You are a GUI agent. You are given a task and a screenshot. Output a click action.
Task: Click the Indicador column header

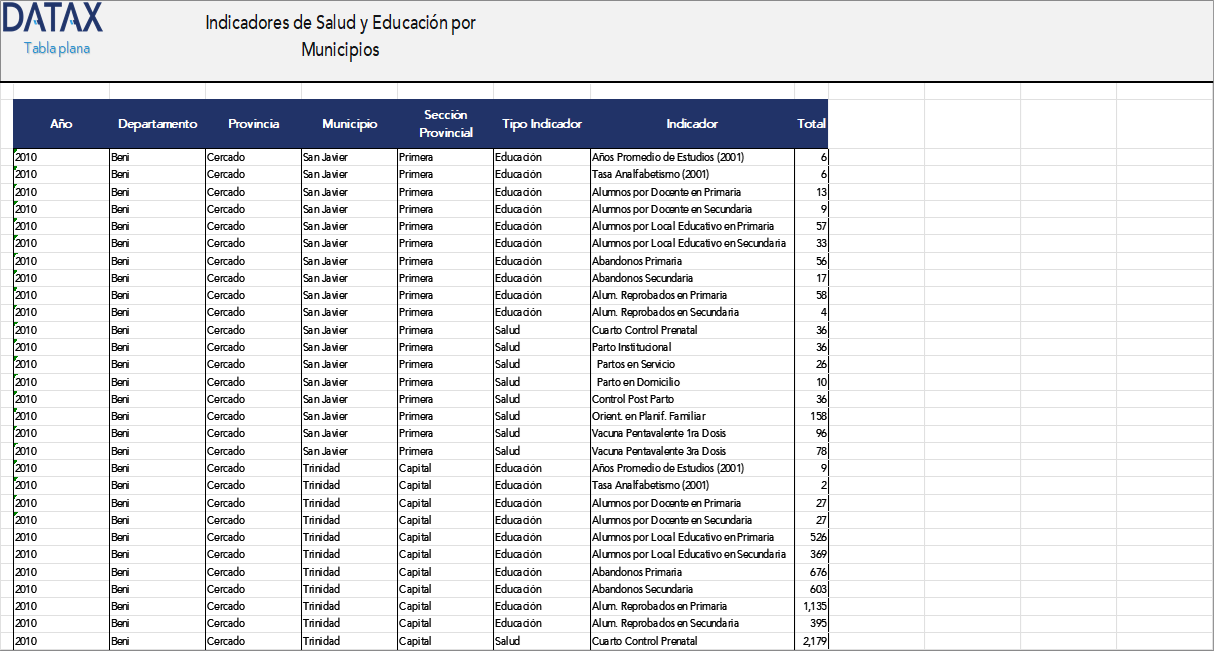tap(693, 124)
